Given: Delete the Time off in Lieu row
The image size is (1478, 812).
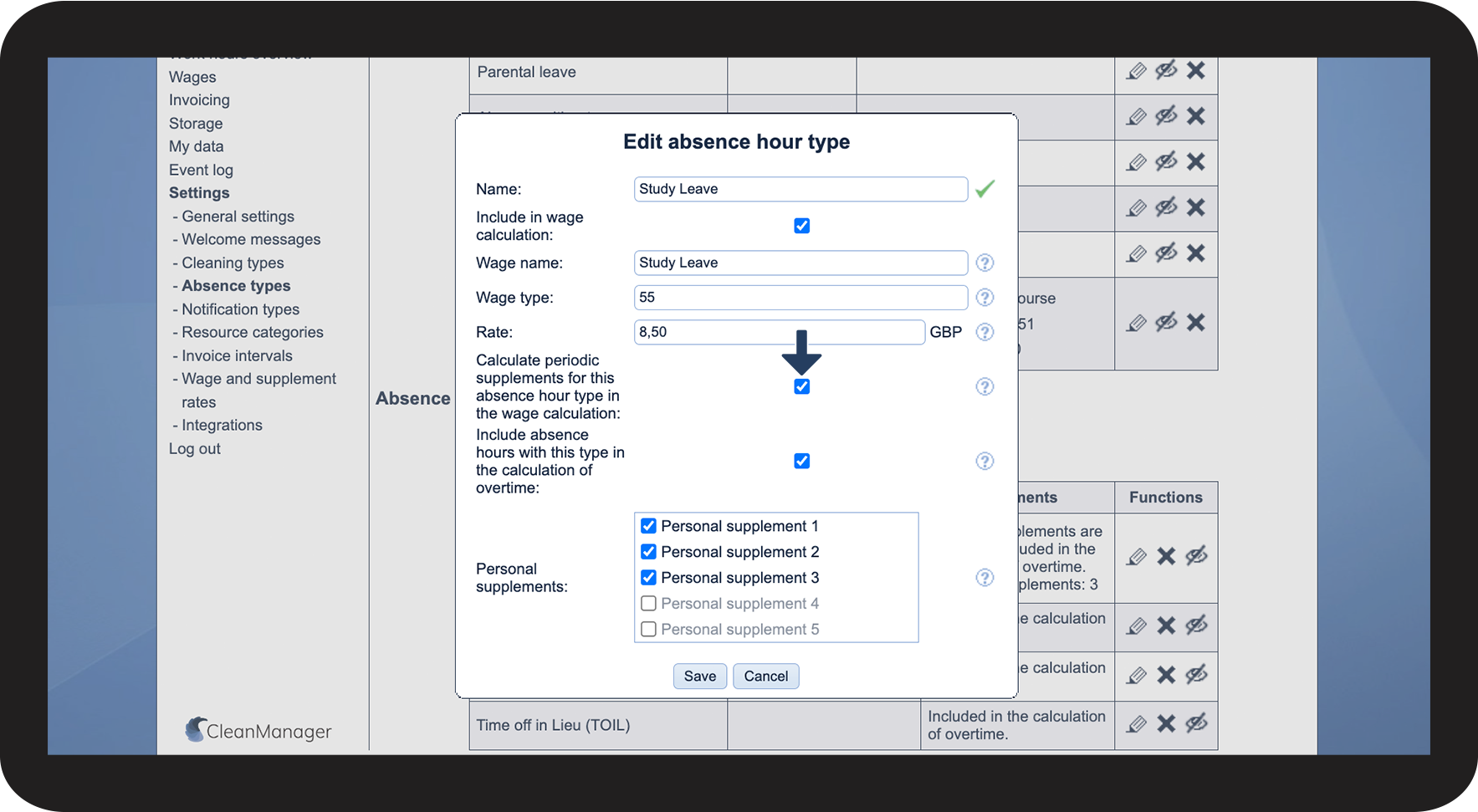Looking at the screenshot, I should click(1166, 723).
